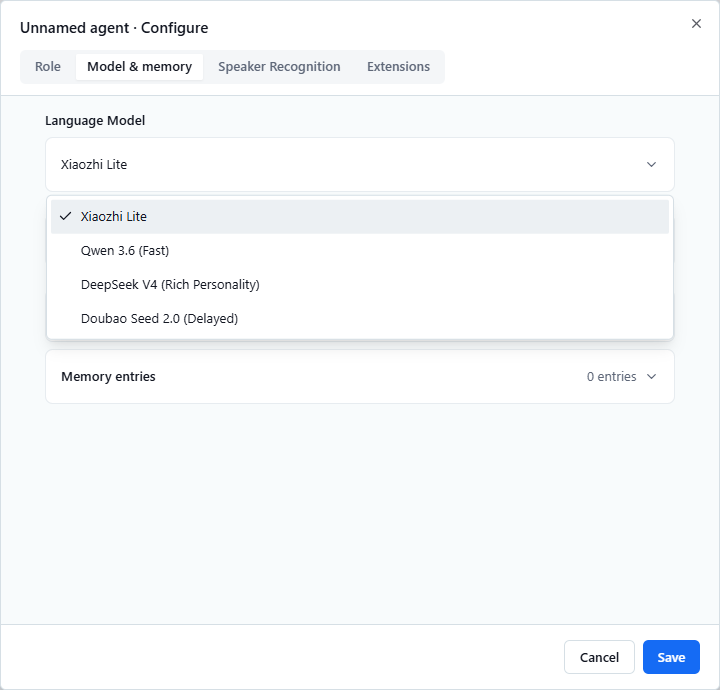
Task: Select DeepSeek V4 (Rich Personality) option
Action: pos(360,285)
